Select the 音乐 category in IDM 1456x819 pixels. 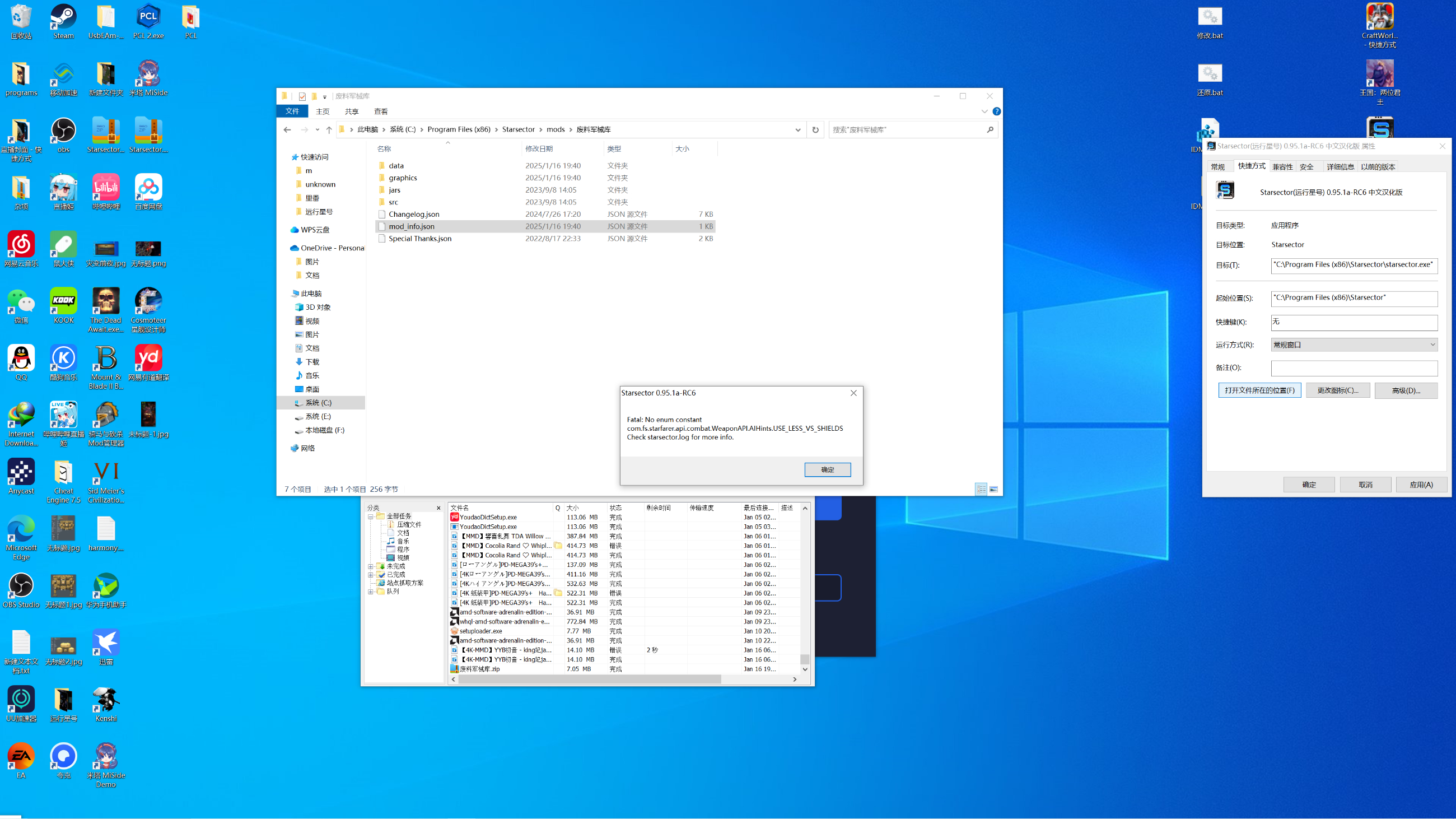click(403, 541)
